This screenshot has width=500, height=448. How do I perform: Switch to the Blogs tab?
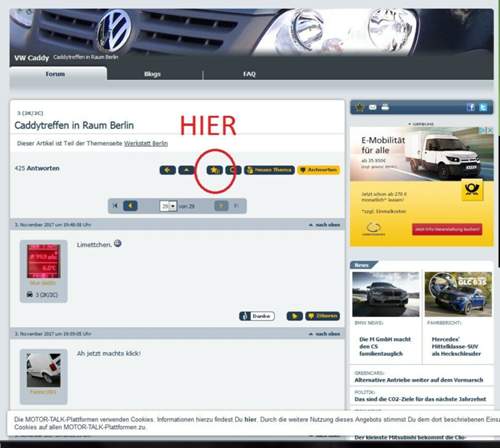coord(152,74)
